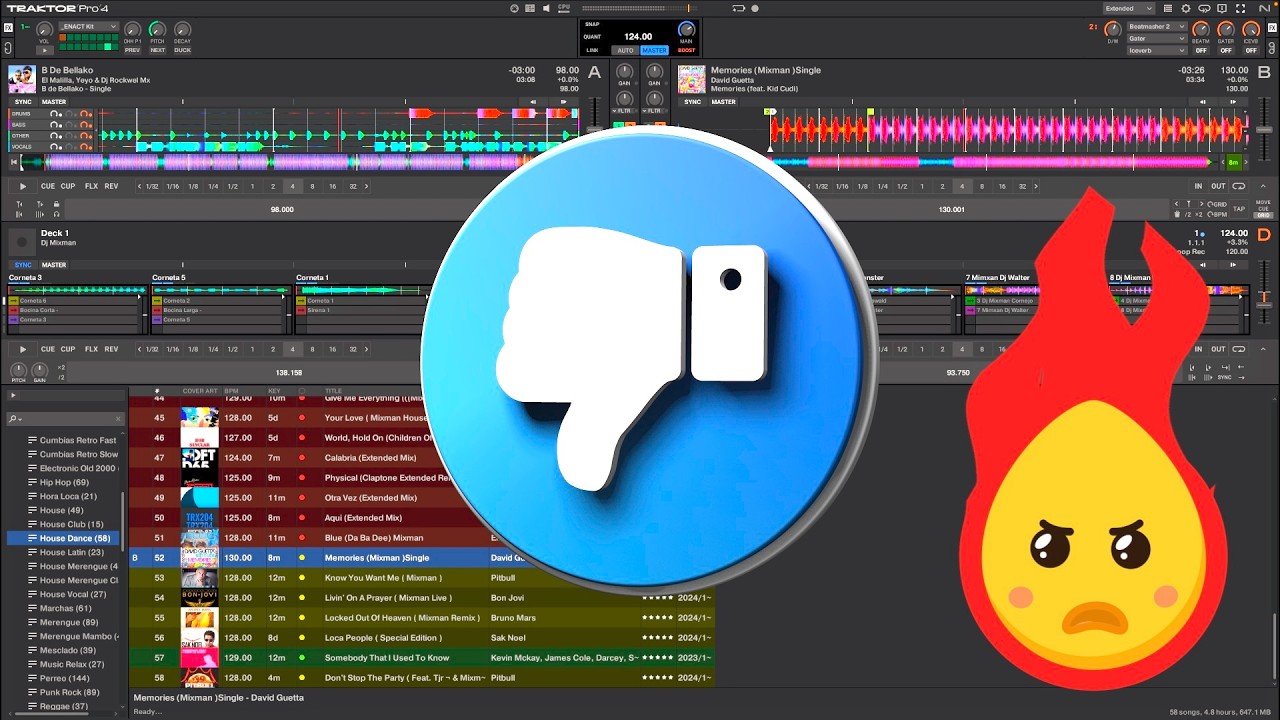Open the browser-only layout list icon
This screenshot has width=1280, height=720.
1169,8
